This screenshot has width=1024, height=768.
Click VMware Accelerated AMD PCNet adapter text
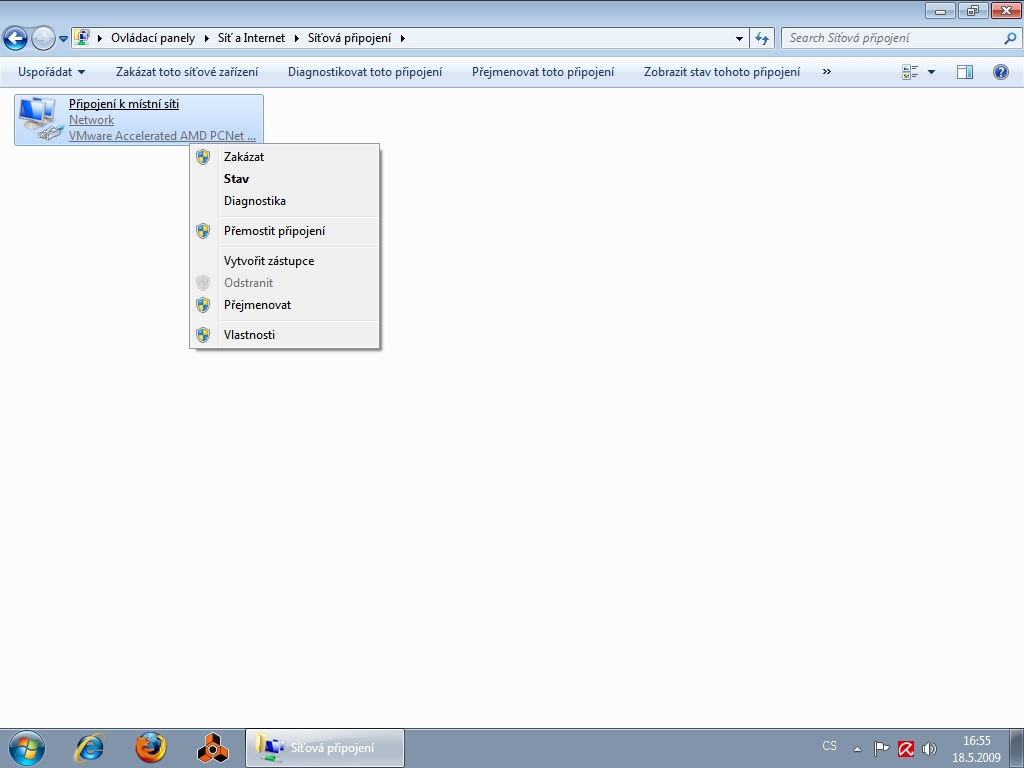pos(162,136)
